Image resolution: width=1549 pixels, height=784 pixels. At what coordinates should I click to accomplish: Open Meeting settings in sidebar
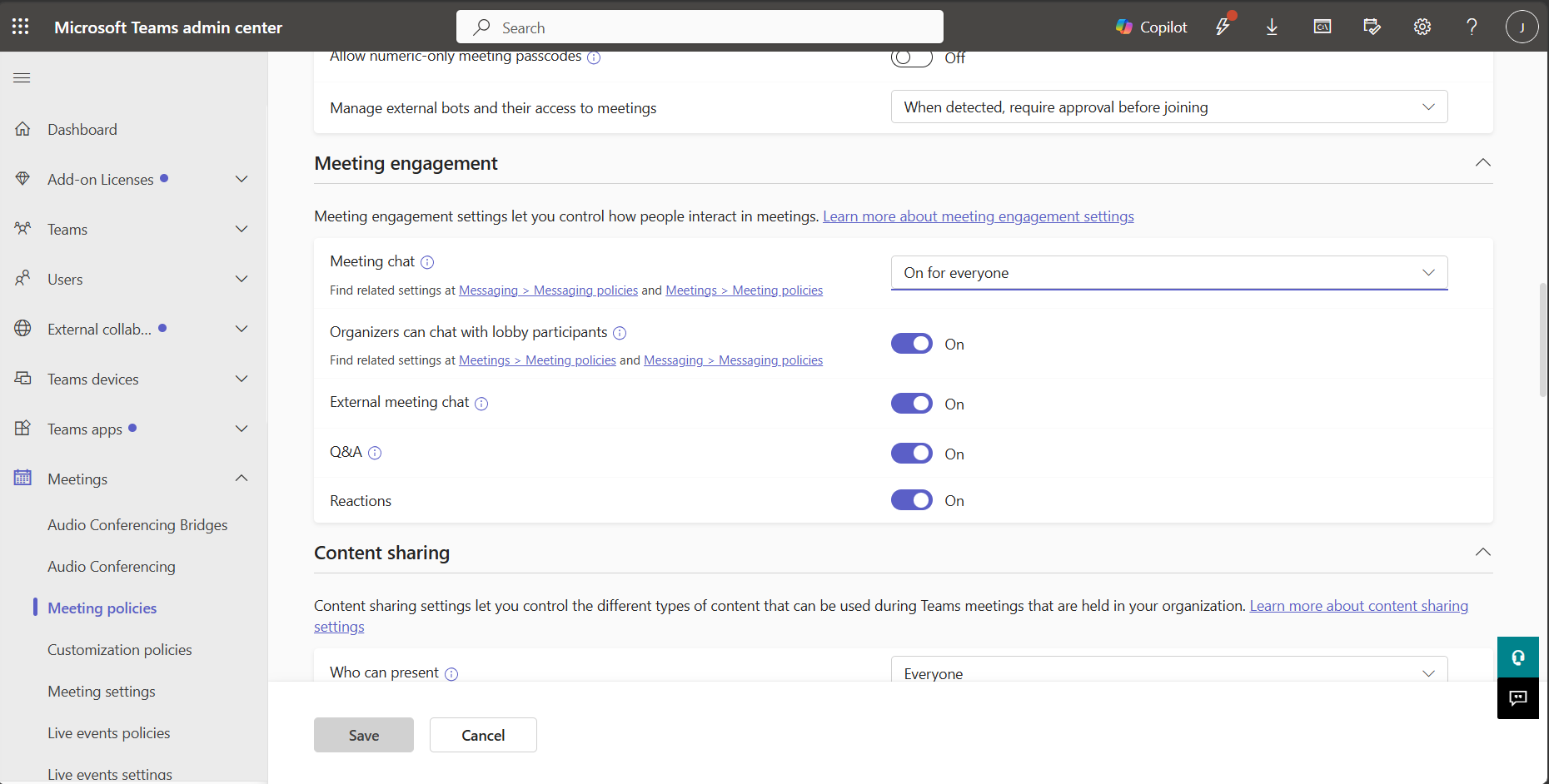point(102,692)
